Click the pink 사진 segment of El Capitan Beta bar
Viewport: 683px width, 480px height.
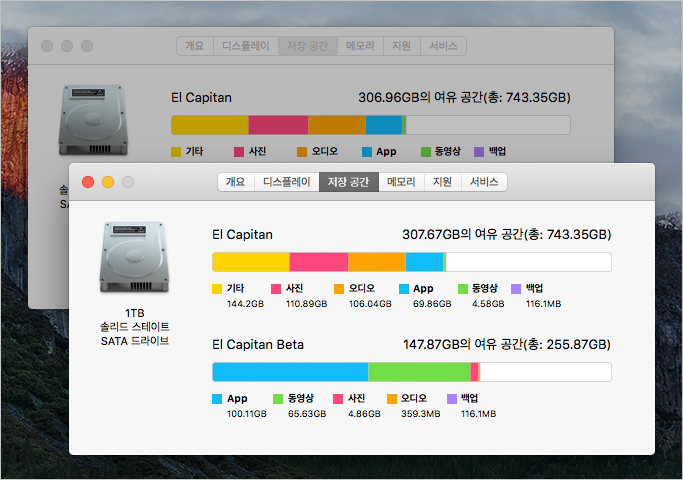(474, 372)
